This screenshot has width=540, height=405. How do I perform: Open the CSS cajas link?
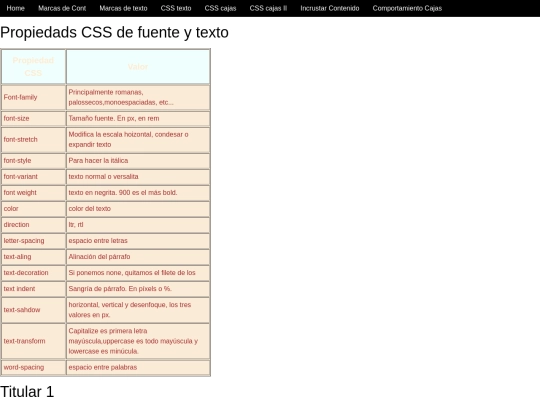220,8
